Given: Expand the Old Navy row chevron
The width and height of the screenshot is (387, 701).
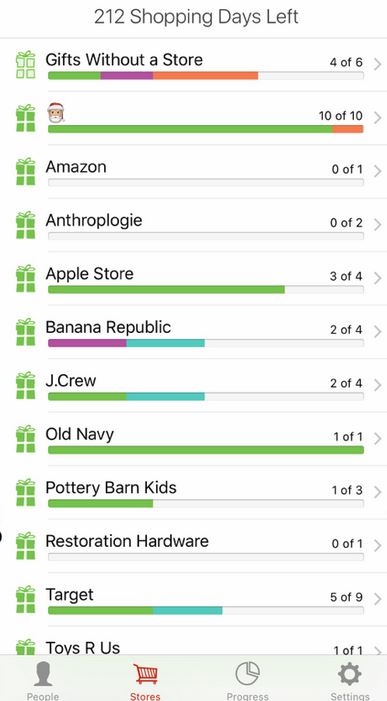Looking at the screenshot, I should tap(378, 438).
